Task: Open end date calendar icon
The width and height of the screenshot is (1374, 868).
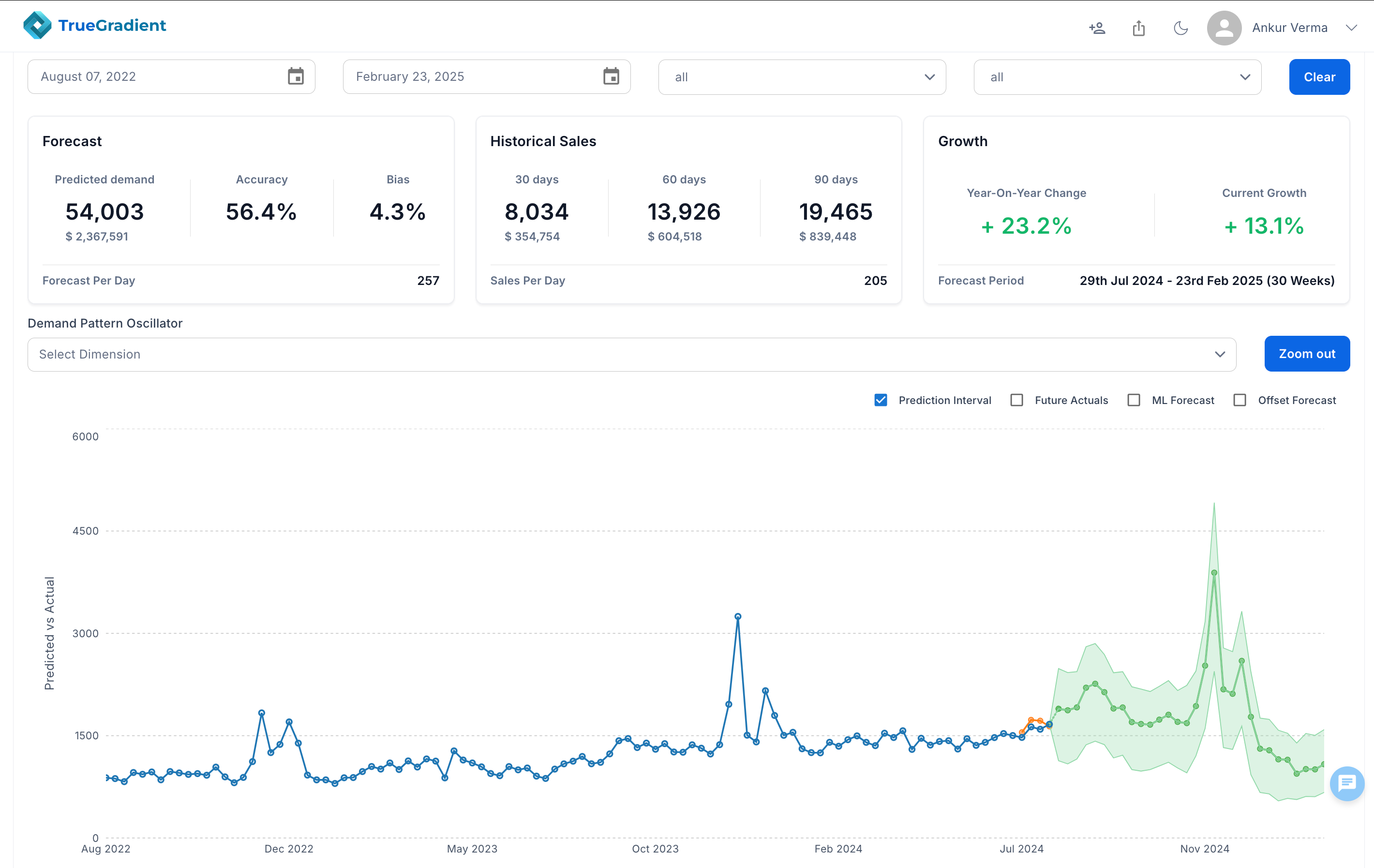Action: [611, 76]
